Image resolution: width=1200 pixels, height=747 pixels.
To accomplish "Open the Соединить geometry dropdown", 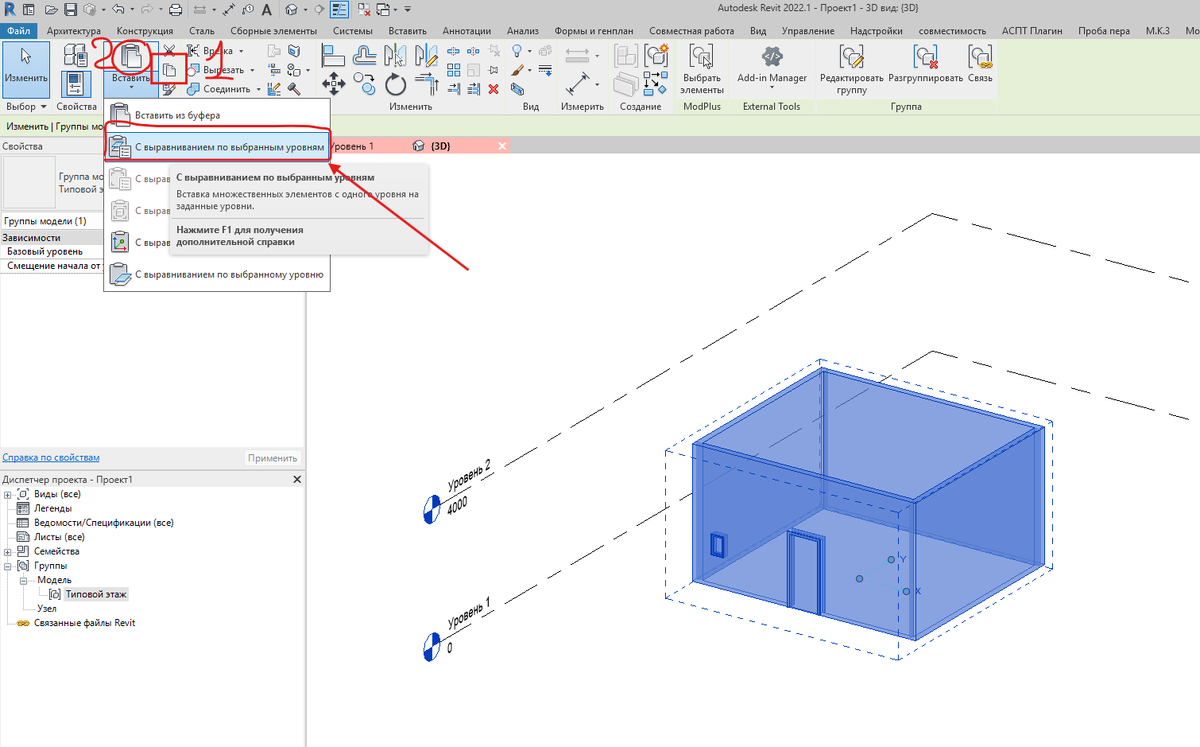I will tap(259, 88).
